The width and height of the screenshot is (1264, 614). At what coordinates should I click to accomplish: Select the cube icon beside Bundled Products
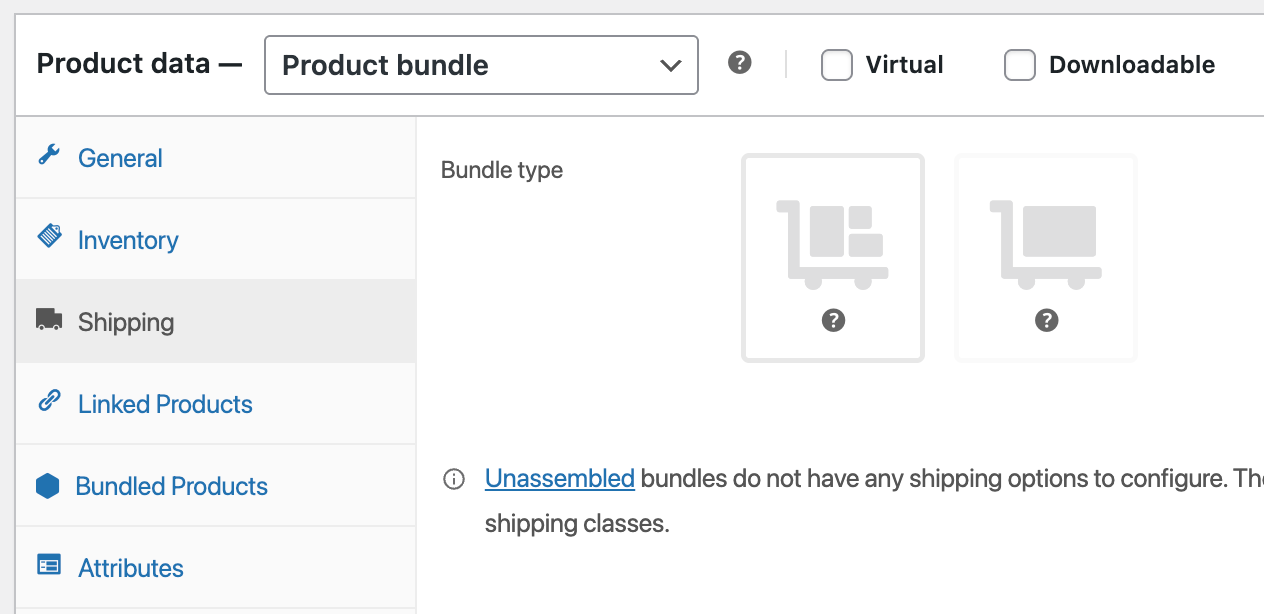[48, 485]
